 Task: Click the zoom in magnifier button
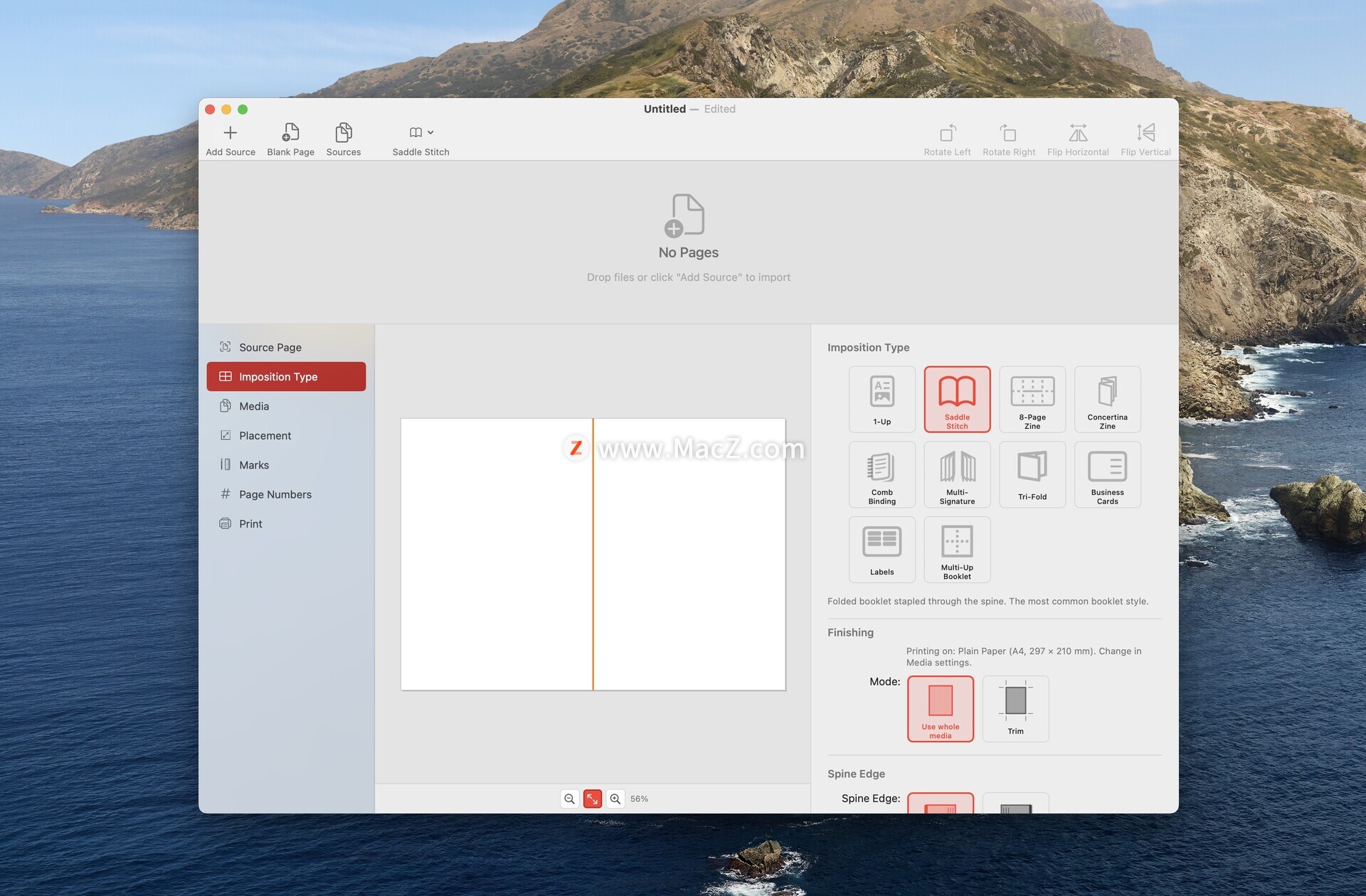click(615, 799)
